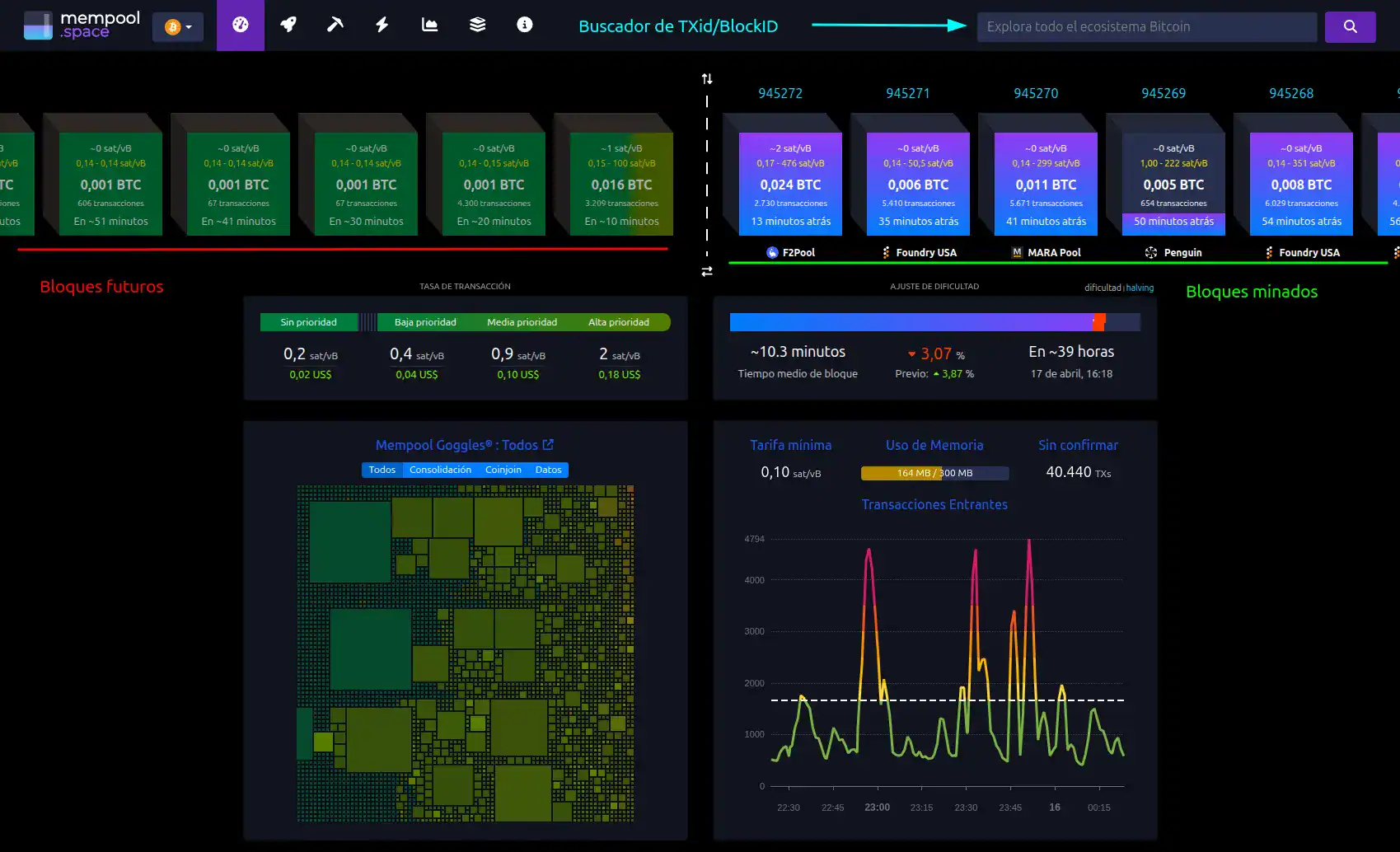This screenshot has height=852, width=1400.
Task: Click the '~10.3 minutos' block time value
Action: coord(798,352)
